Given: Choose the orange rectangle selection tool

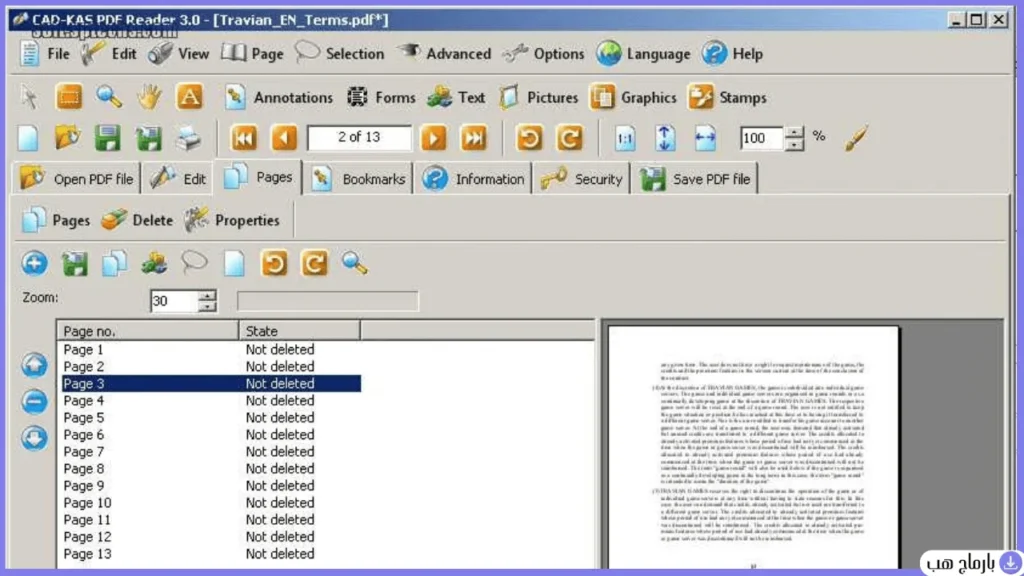Looking at the screenshot, I should [69, 97].
